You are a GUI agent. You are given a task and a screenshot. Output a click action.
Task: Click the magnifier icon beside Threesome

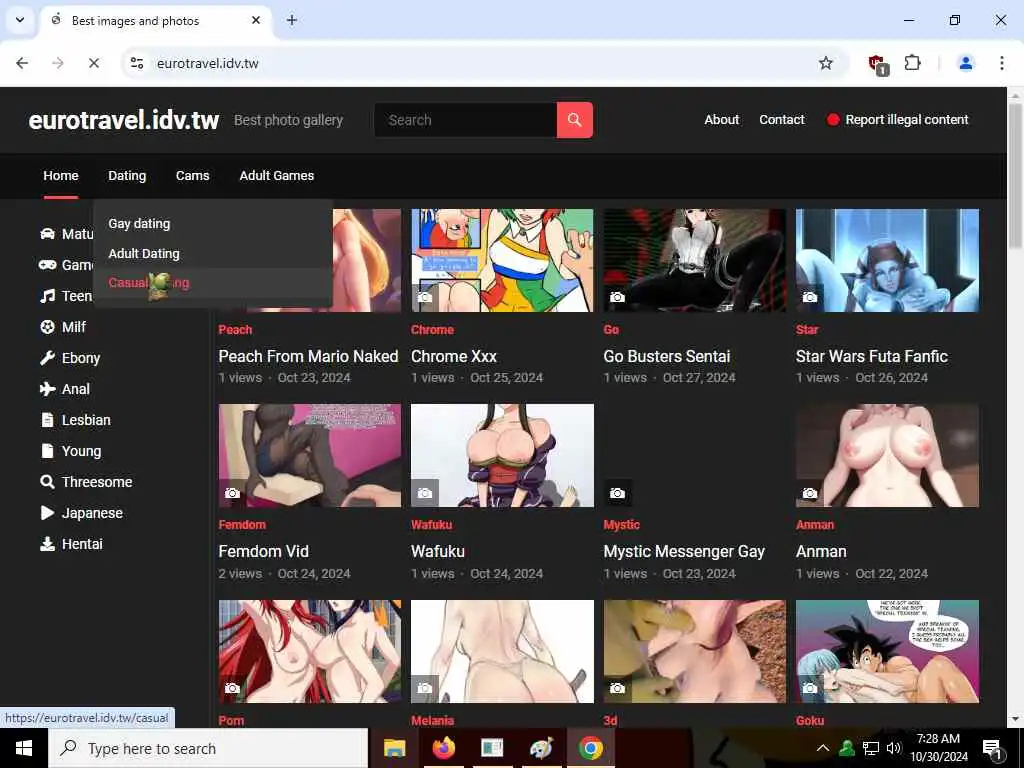tap(47, 482)
